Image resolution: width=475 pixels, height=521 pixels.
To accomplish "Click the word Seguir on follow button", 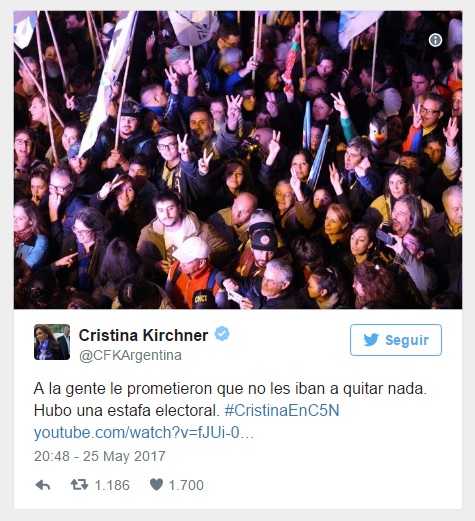I will point(407,340).
